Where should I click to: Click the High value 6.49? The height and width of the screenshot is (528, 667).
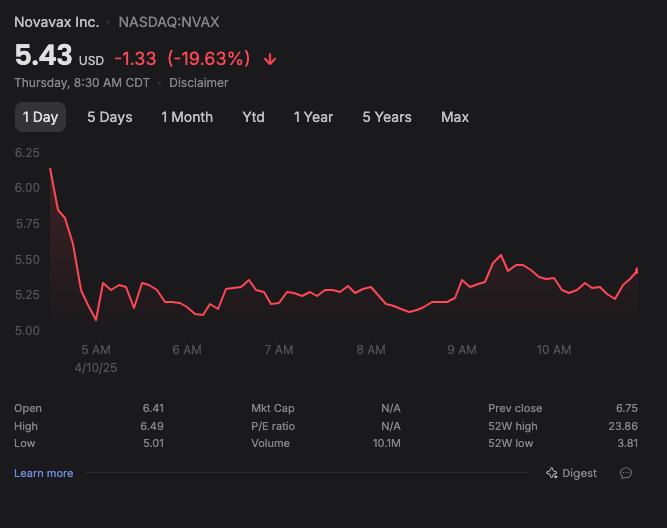tap(152, 426)
